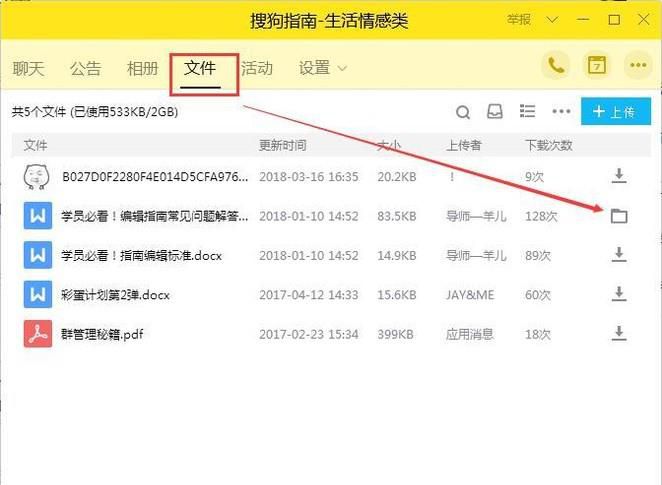Start a group voice call

pyautogui.click(x=556, y=65)
